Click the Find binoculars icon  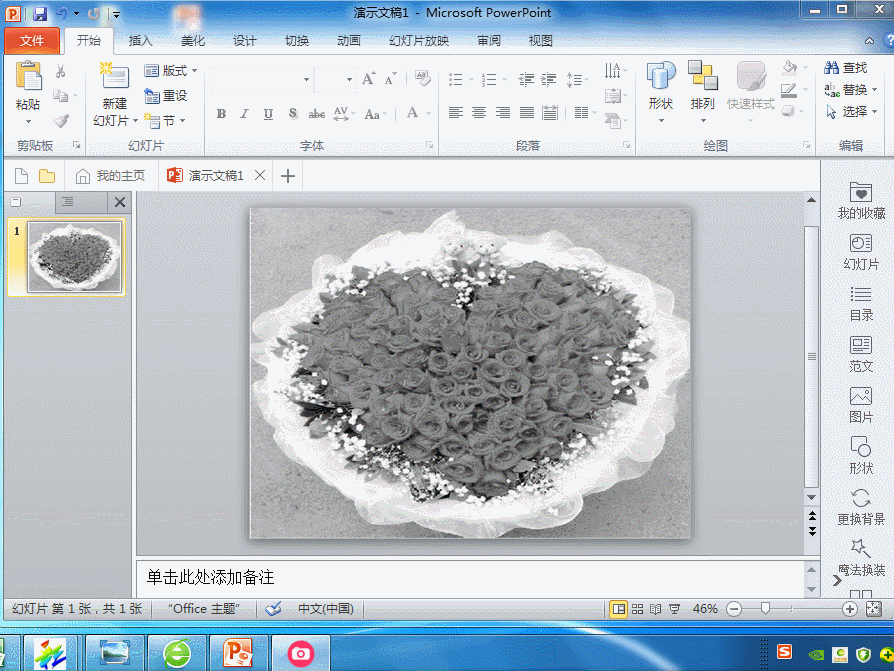831,68
